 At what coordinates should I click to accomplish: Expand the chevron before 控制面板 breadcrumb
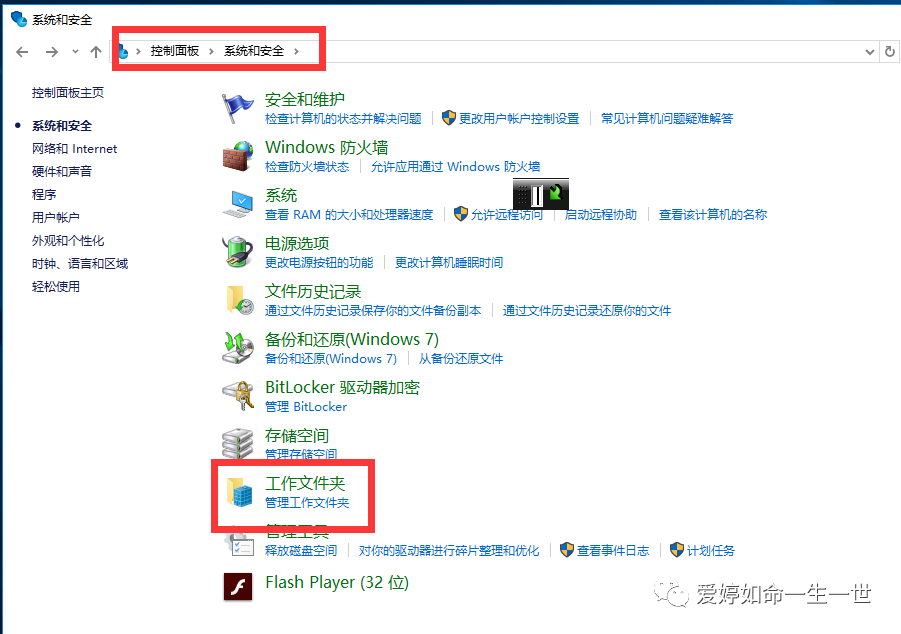click(138, 51)
